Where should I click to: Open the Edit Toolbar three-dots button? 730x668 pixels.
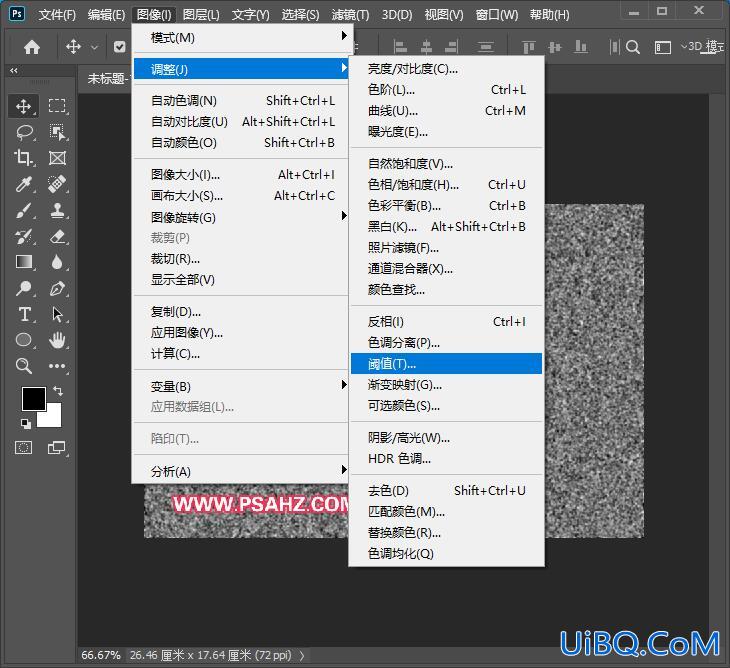(x=57, y=366)
